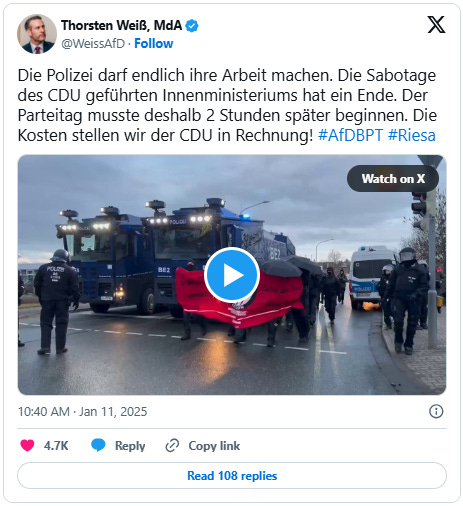Click the video thumbnail of police trucks
This screenshot has width=463, height=506.
(x=232, y=275)
